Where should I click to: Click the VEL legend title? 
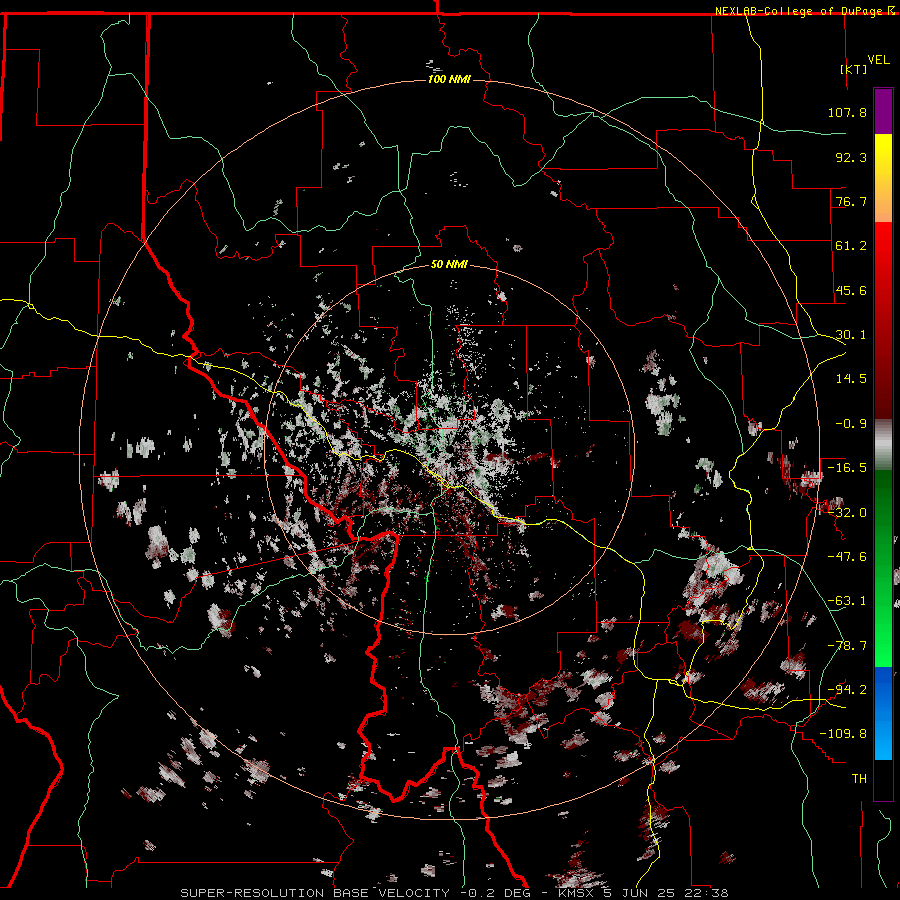pyautogui.click(x=878, y=60)
